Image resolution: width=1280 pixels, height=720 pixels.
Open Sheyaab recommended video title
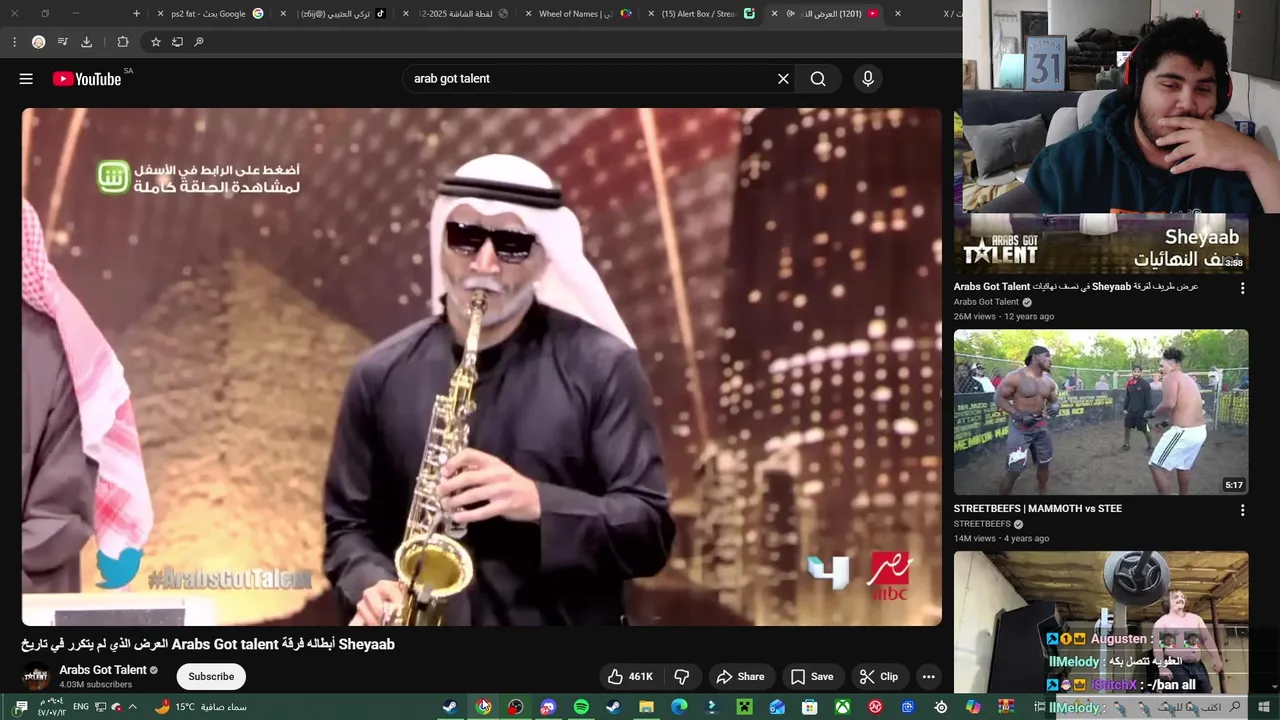[x=1076, y=287]
